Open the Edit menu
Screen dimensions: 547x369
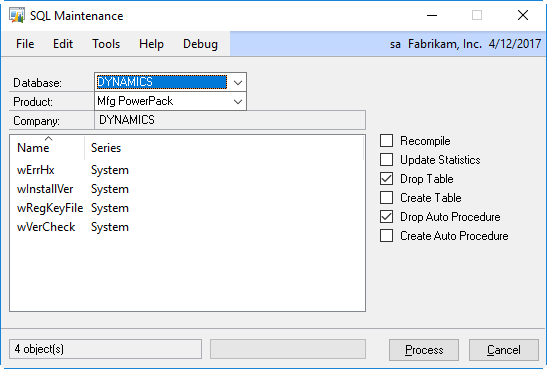point(63,44)
